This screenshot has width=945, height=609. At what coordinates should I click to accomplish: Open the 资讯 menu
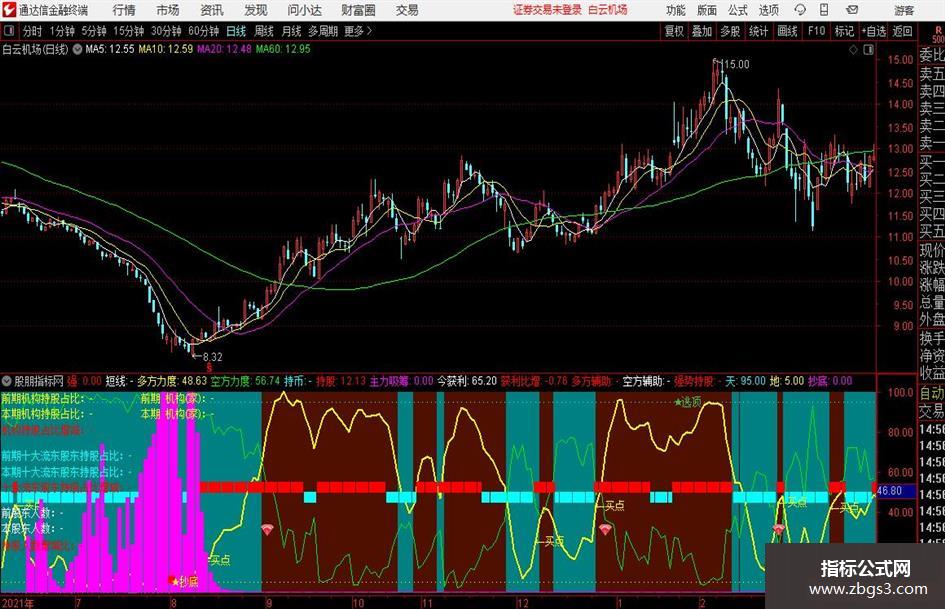[212, 10]
